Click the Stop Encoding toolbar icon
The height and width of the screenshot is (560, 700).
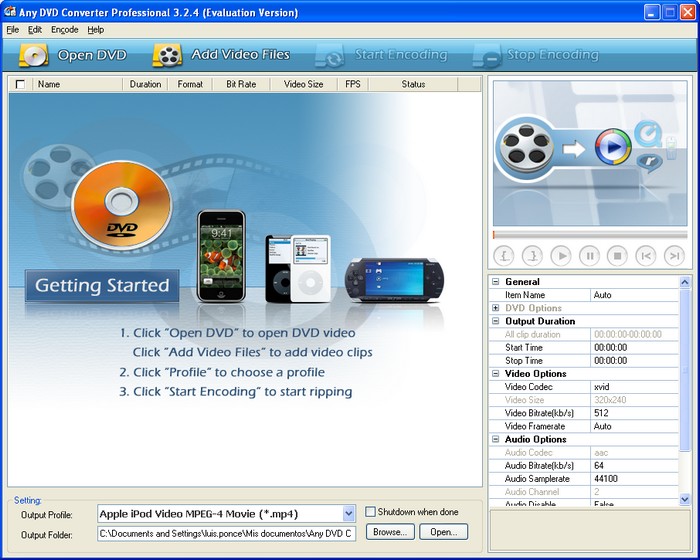(487, 56)
